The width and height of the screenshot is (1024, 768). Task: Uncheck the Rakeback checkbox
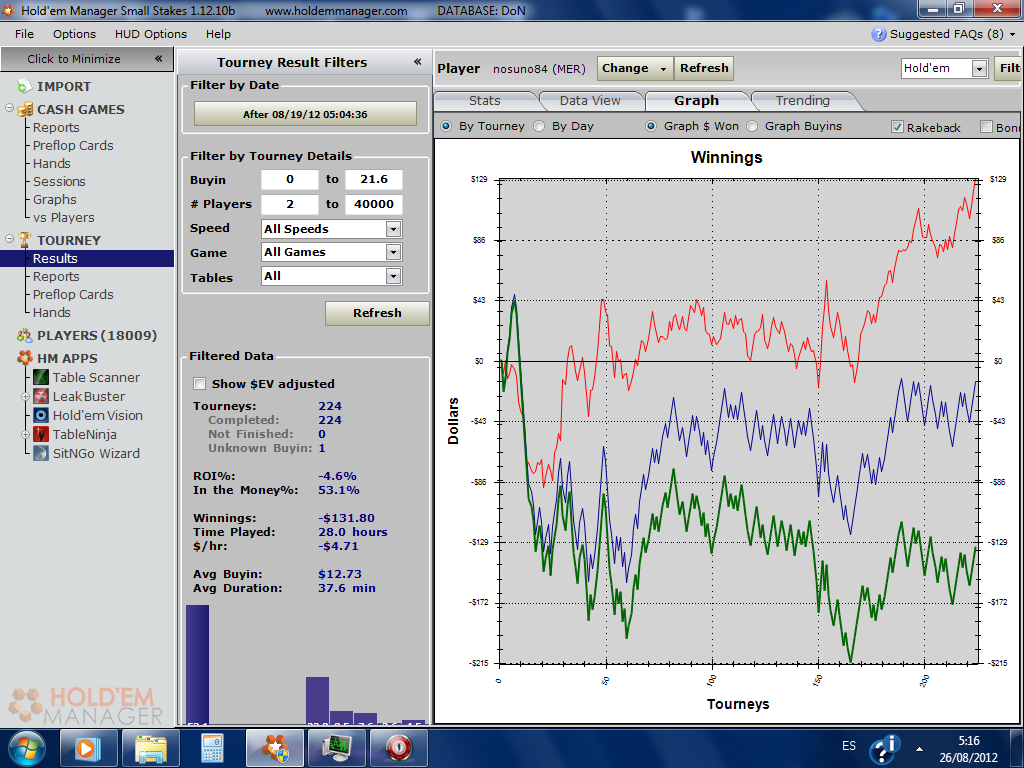point(897,127)
